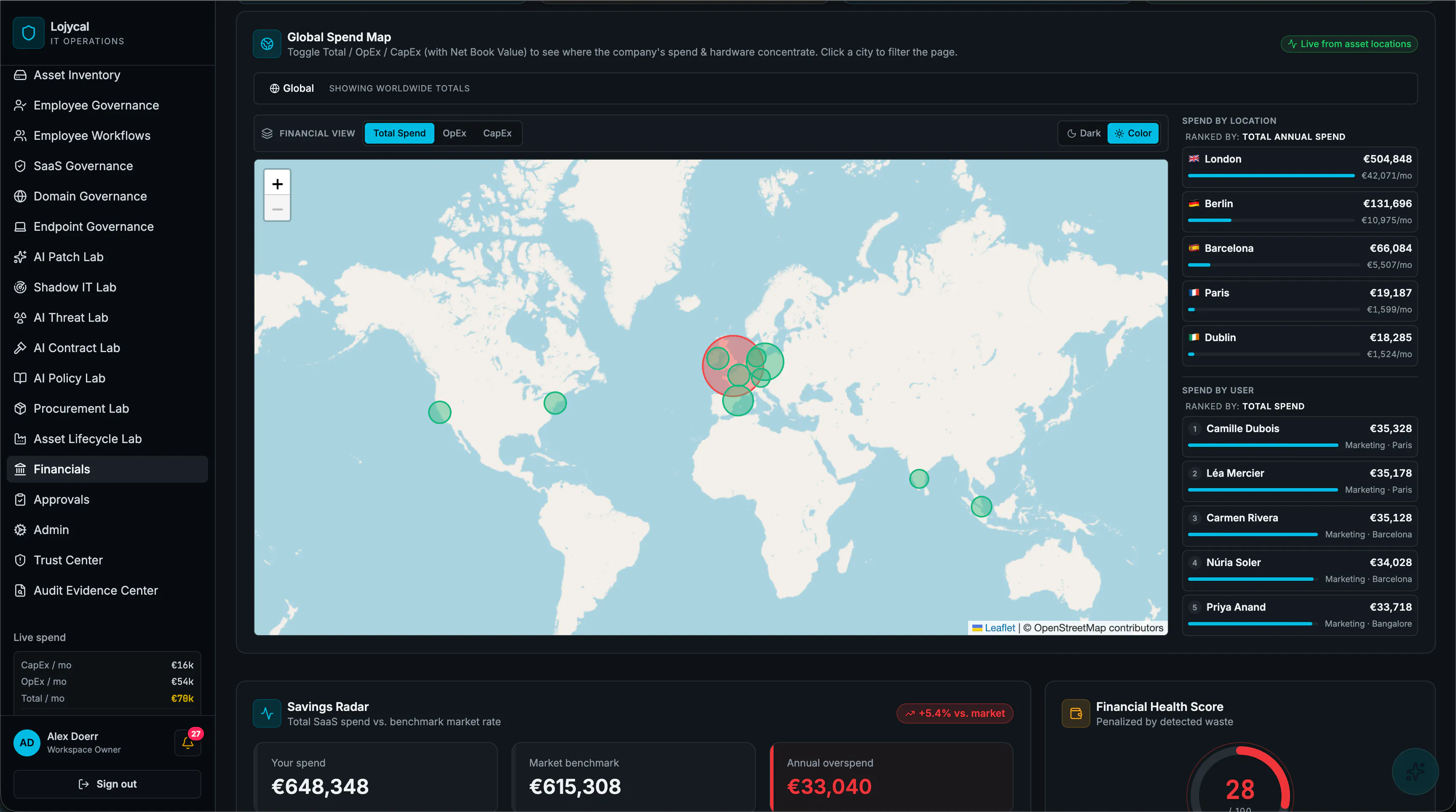Image resolution: width=1456 pixels, height=812 pixels.
Task: Click the +5.4% vs. market badge
Action: pyautogui.click(x=955, y=713)
